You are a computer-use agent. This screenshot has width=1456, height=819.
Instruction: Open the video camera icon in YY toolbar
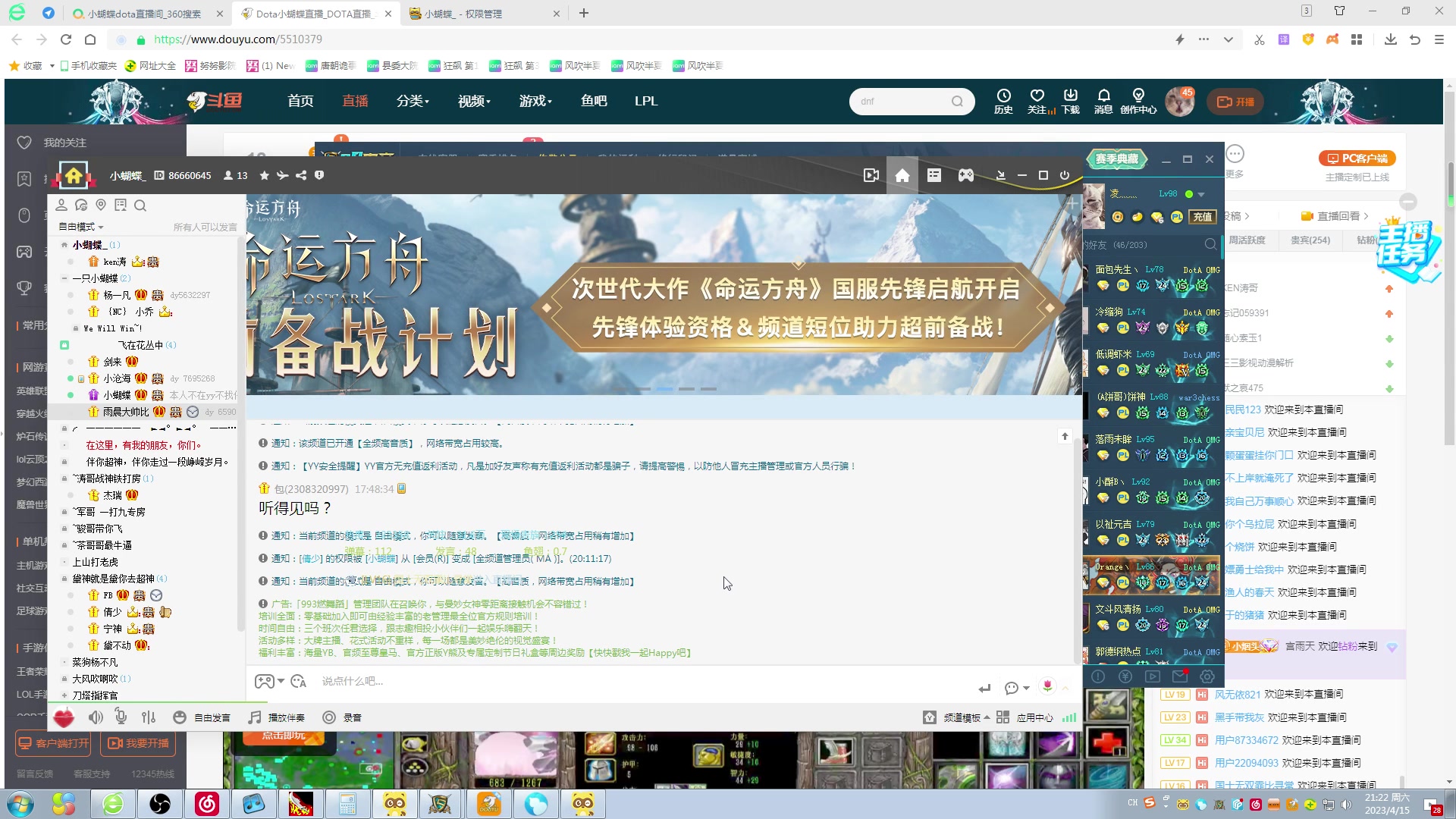click(x=871, y=175)
